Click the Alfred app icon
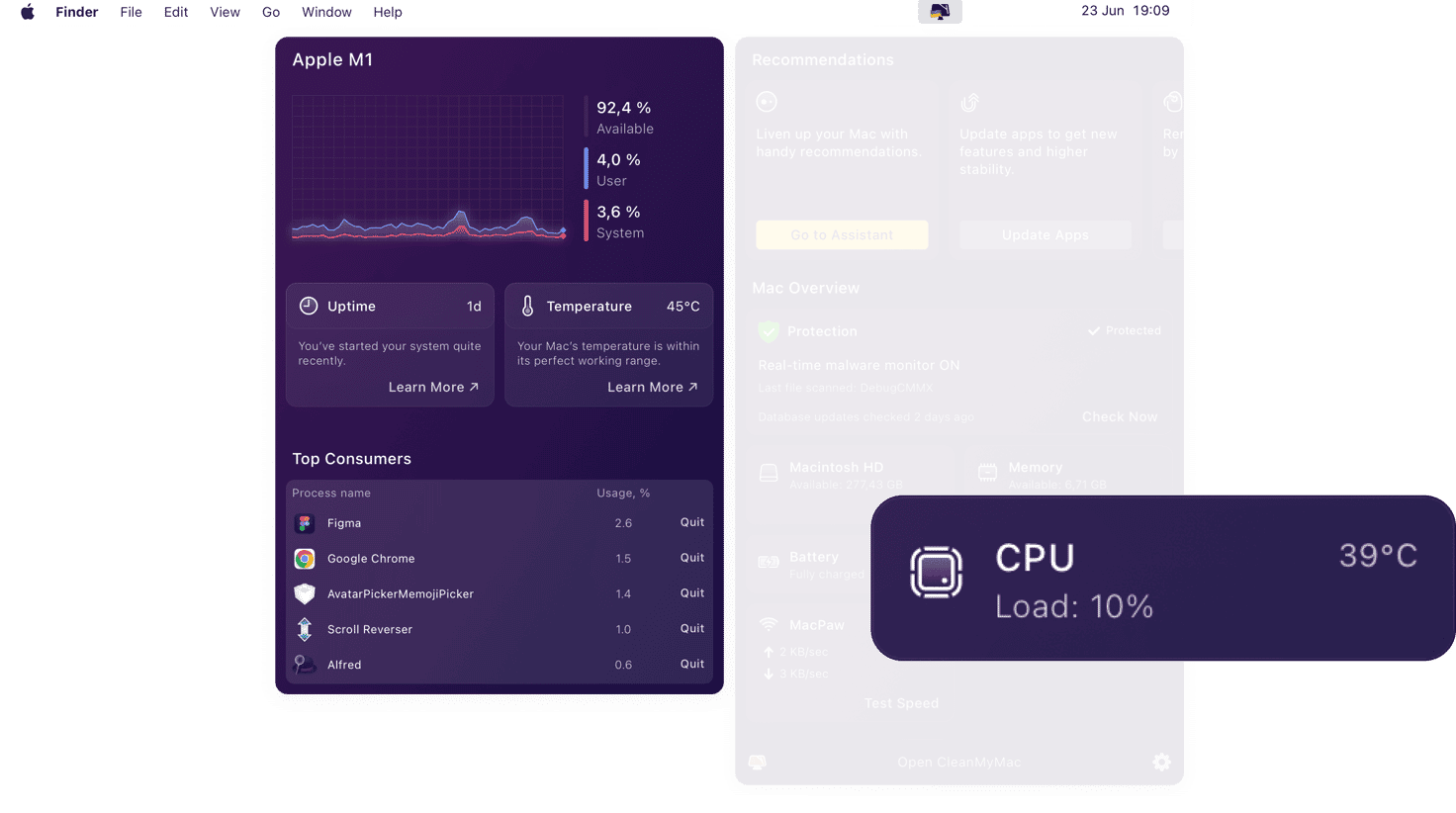This screenshot has height=813, width=1456. point(305,664)
